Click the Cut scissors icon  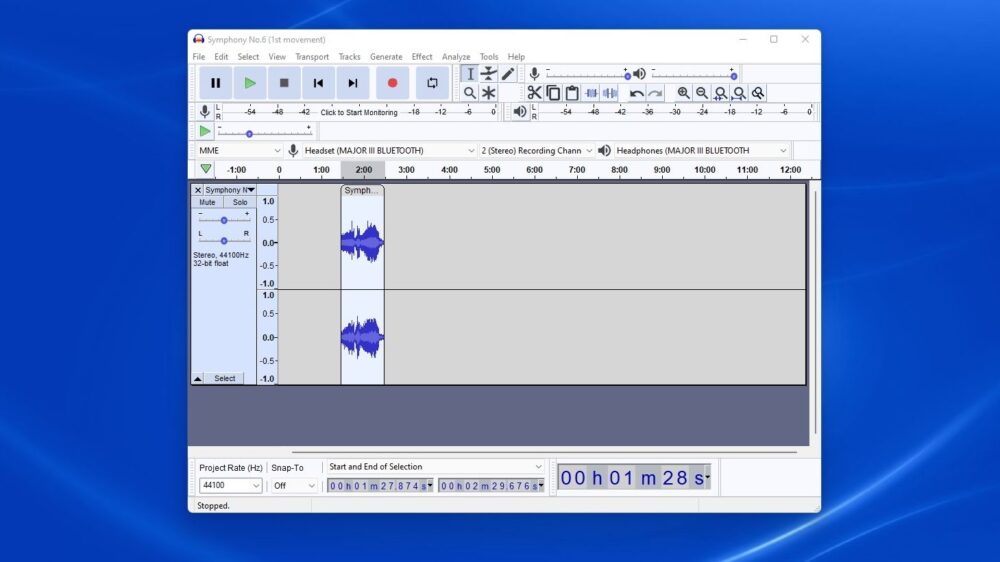(x=534, y=93)
